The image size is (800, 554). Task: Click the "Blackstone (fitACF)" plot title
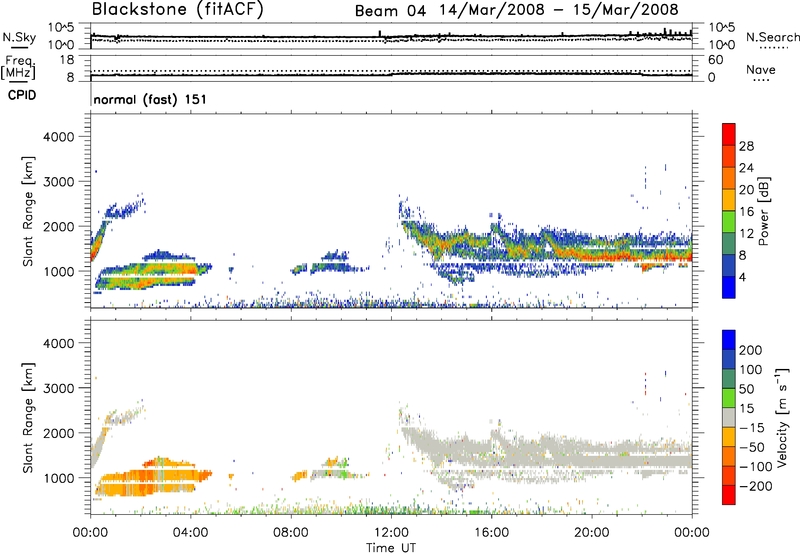pyautogui.click(x=178, y=9)
